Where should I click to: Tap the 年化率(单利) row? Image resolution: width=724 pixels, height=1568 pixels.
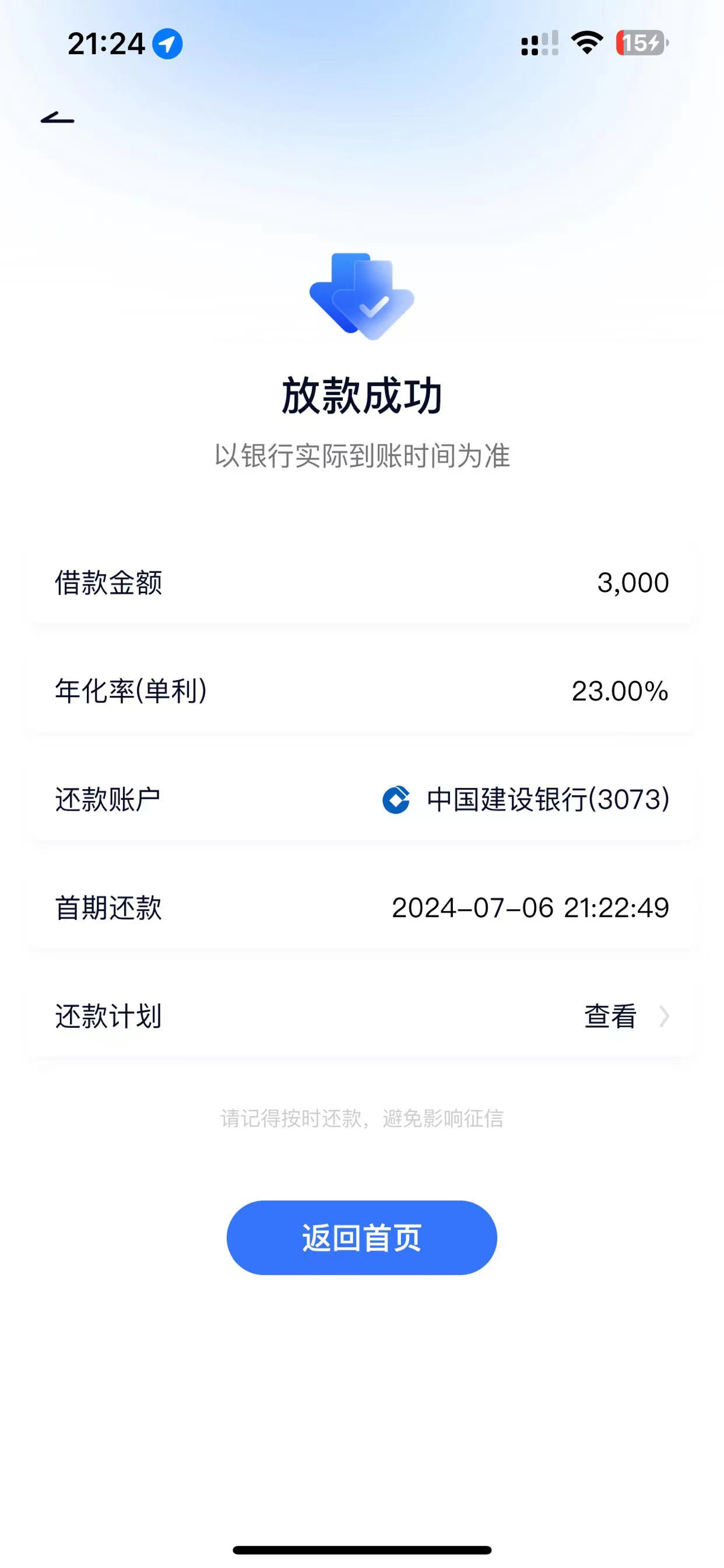[362, 691]
